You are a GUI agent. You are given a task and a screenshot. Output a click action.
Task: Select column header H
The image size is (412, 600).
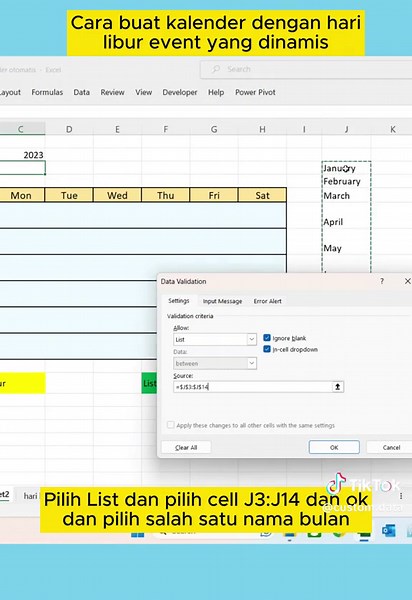click(x=262, y=129)
